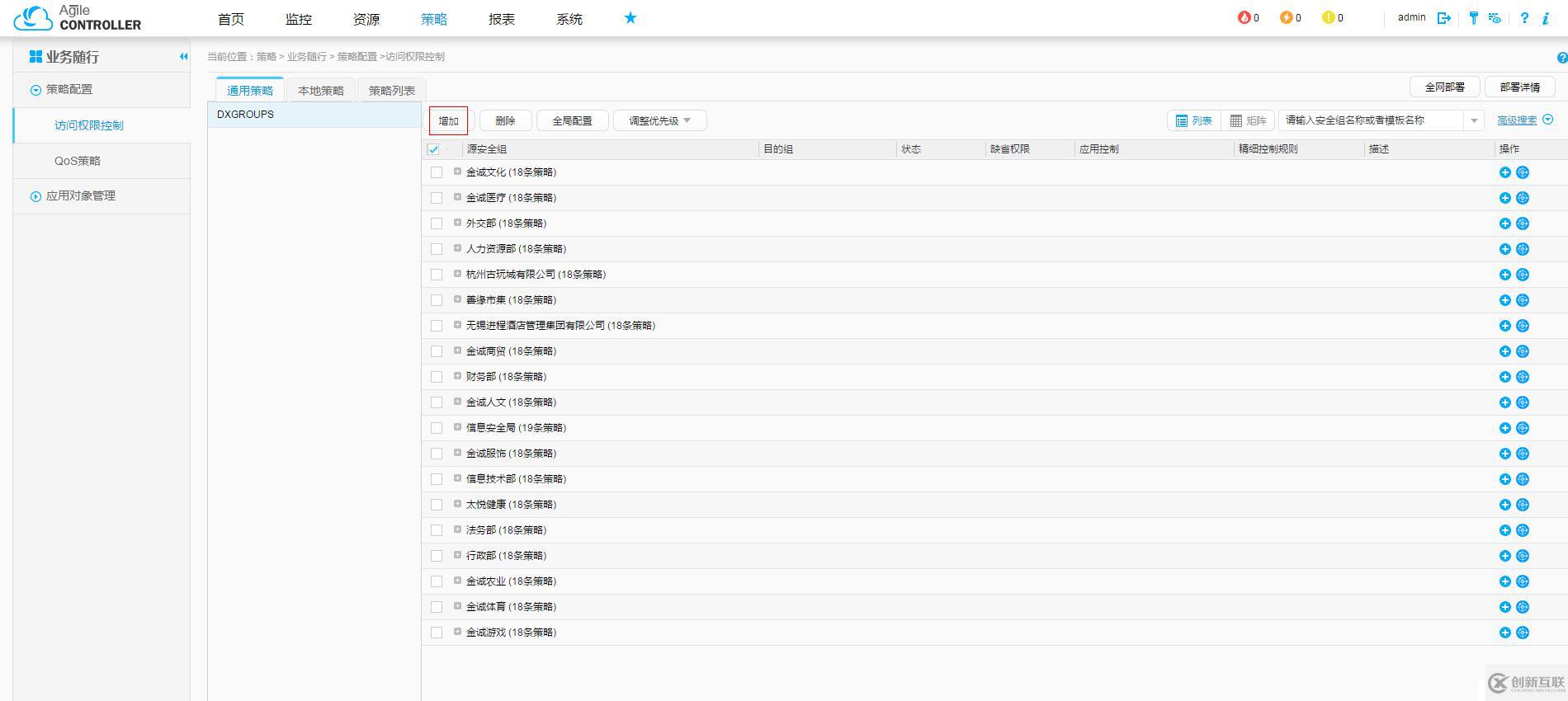
Task: Click the context help icon beside the breadcrumb
Action: pos(1561,58)
